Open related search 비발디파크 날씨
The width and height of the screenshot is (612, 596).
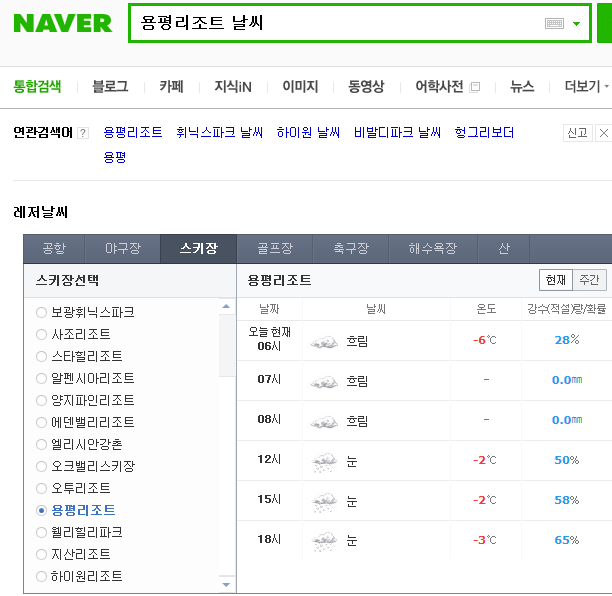[397, 132]
